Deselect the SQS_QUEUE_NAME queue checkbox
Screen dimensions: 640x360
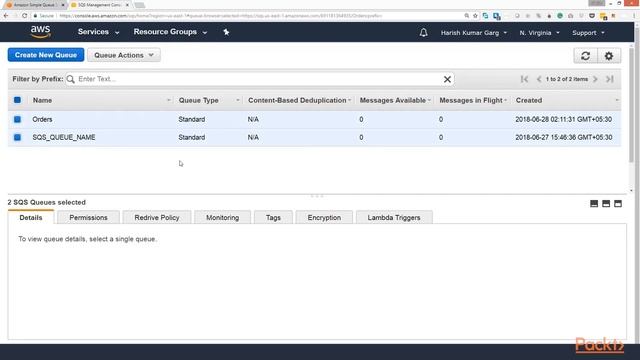pyautogui.click(x=17, y=137)
